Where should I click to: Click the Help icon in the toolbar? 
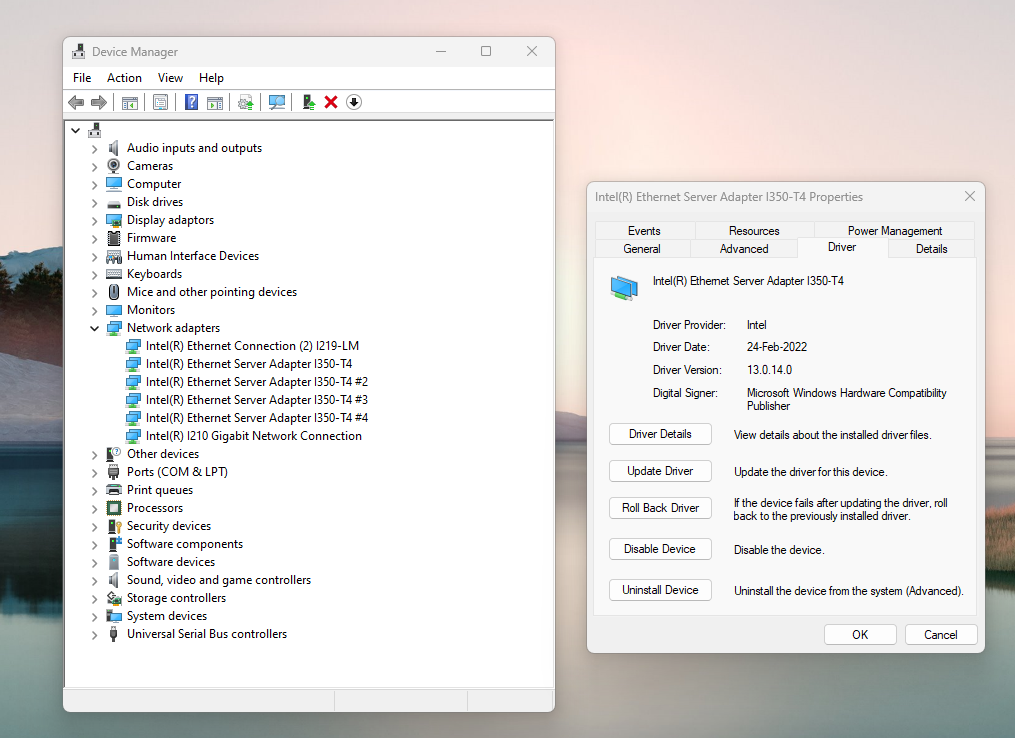pyautogui.click(x=191, y=101)
